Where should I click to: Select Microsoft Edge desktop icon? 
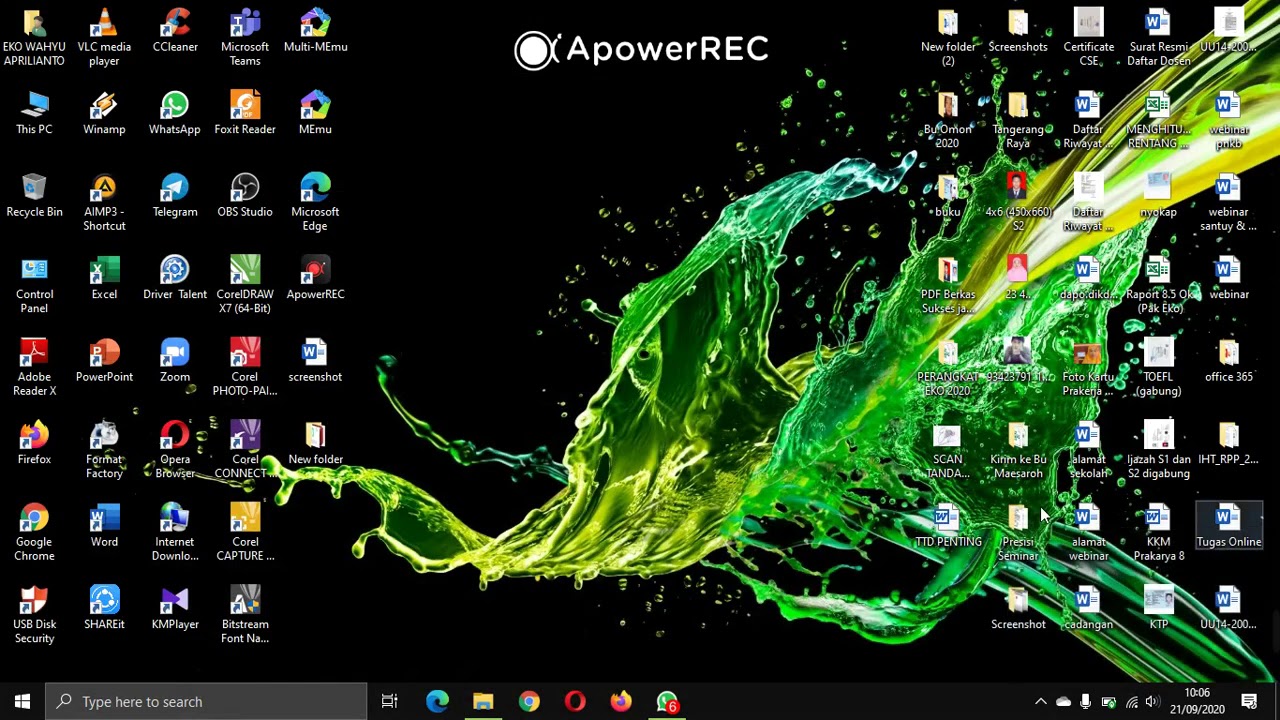[x=315, y=202]
